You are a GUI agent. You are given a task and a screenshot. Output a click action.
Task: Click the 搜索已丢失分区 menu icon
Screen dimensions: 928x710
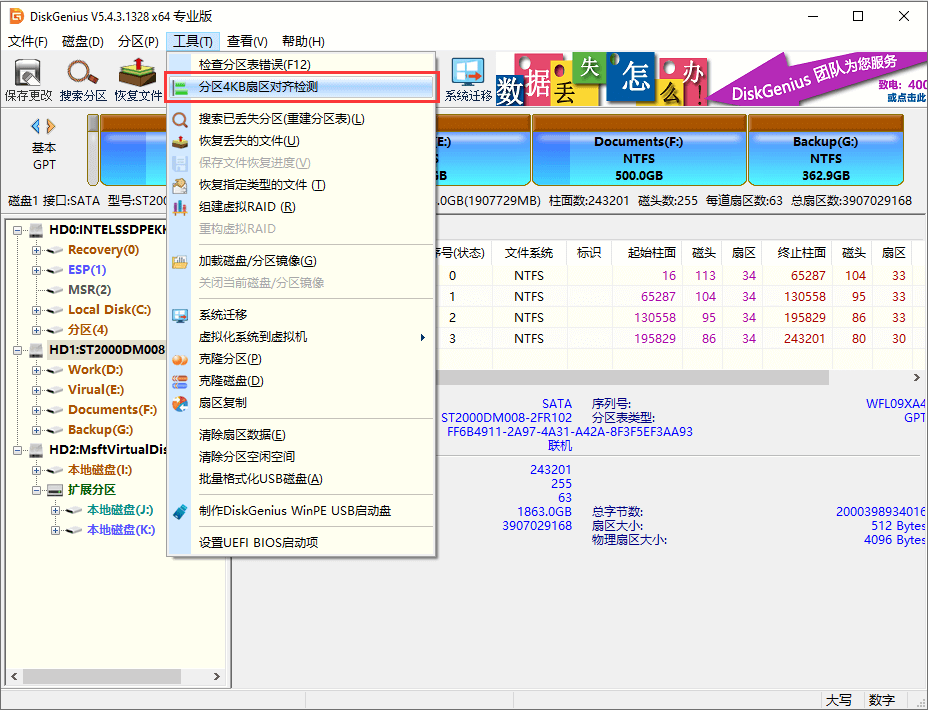coord(180,120)
